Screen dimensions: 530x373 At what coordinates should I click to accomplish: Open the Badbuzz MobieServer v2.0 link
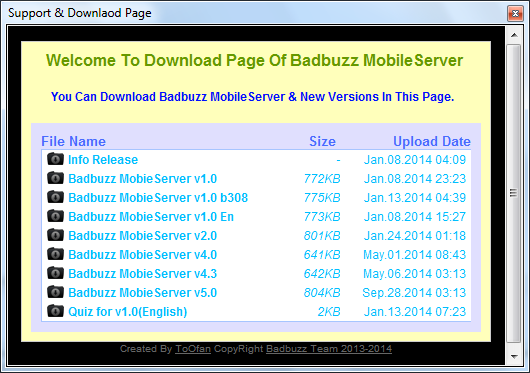point(143,235)
